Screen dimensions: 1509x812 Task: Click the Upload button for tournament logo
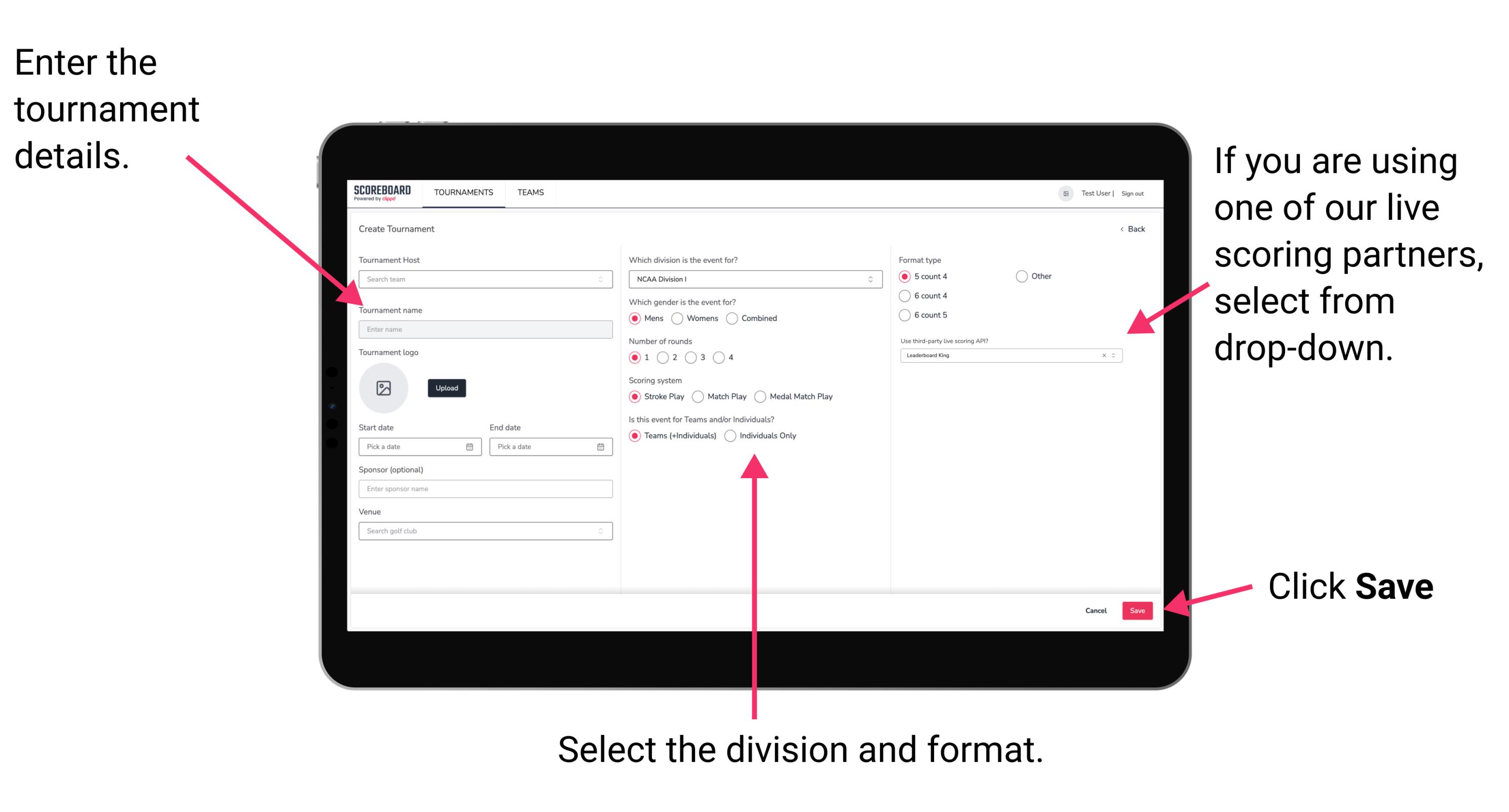pyautogui.click(x=446, y=388)
